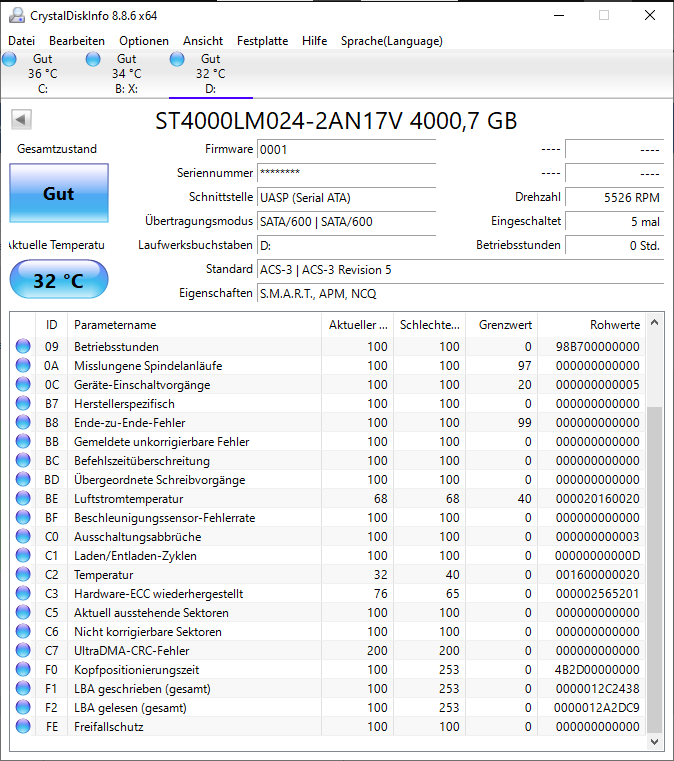Click the blue status orb of drive C:
Viewport: 674px width, 761px height.
[x=9, y=59]
